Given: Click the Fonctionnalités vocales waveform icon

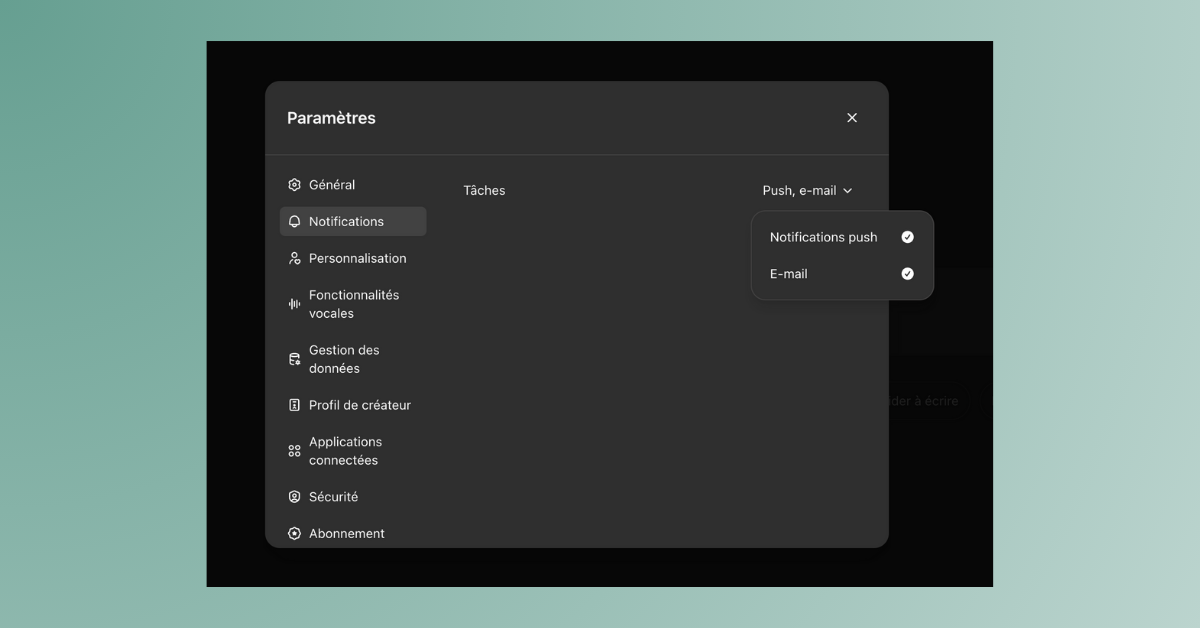Looking at the screenshot, I should [x=294, y=304].
